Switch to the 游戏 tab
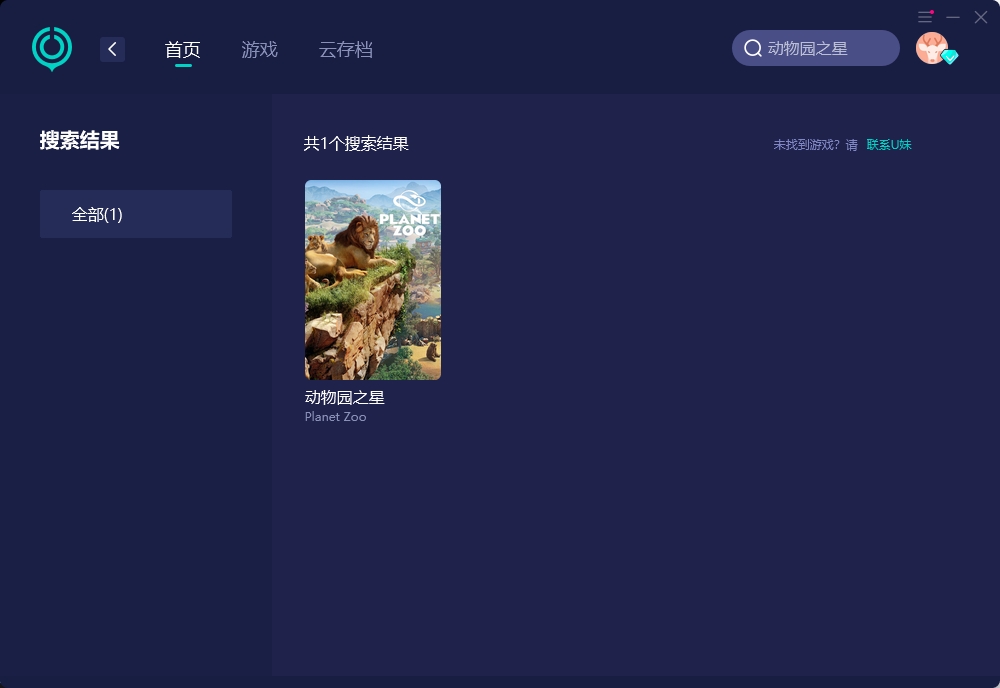The width and height of the screenshot is (1000, 688). coord(259,48)
